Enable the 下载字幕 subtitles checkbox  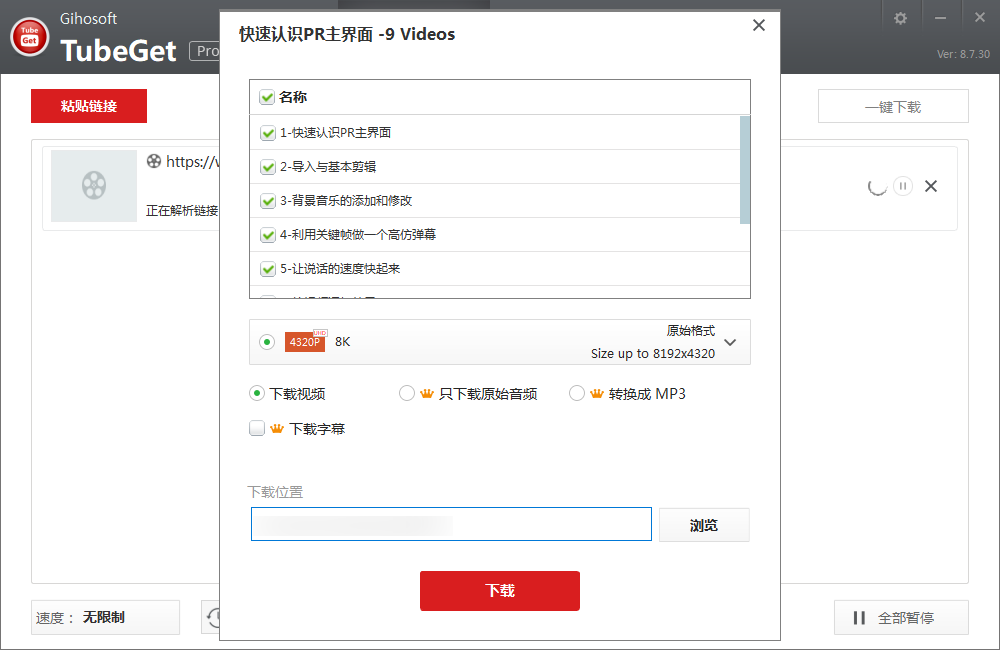[259, 428]
